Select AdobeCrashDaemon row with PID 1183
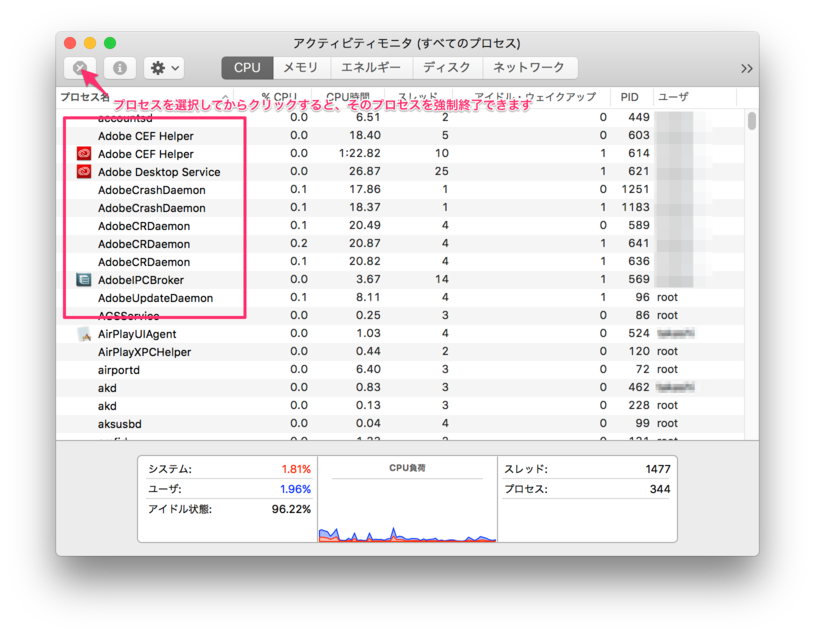The width and height of the screenshot is (815, 636). (400, 208)
